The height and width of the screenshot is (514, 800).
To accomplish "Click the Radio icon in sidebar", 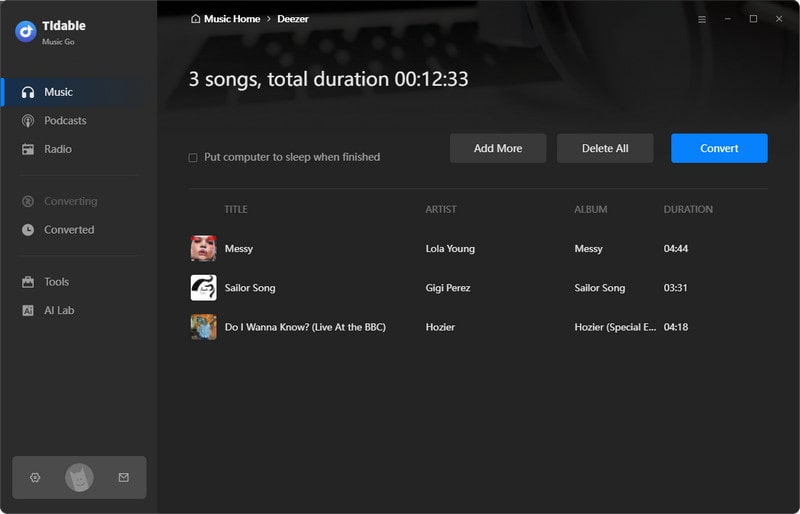I will (28, 150).
